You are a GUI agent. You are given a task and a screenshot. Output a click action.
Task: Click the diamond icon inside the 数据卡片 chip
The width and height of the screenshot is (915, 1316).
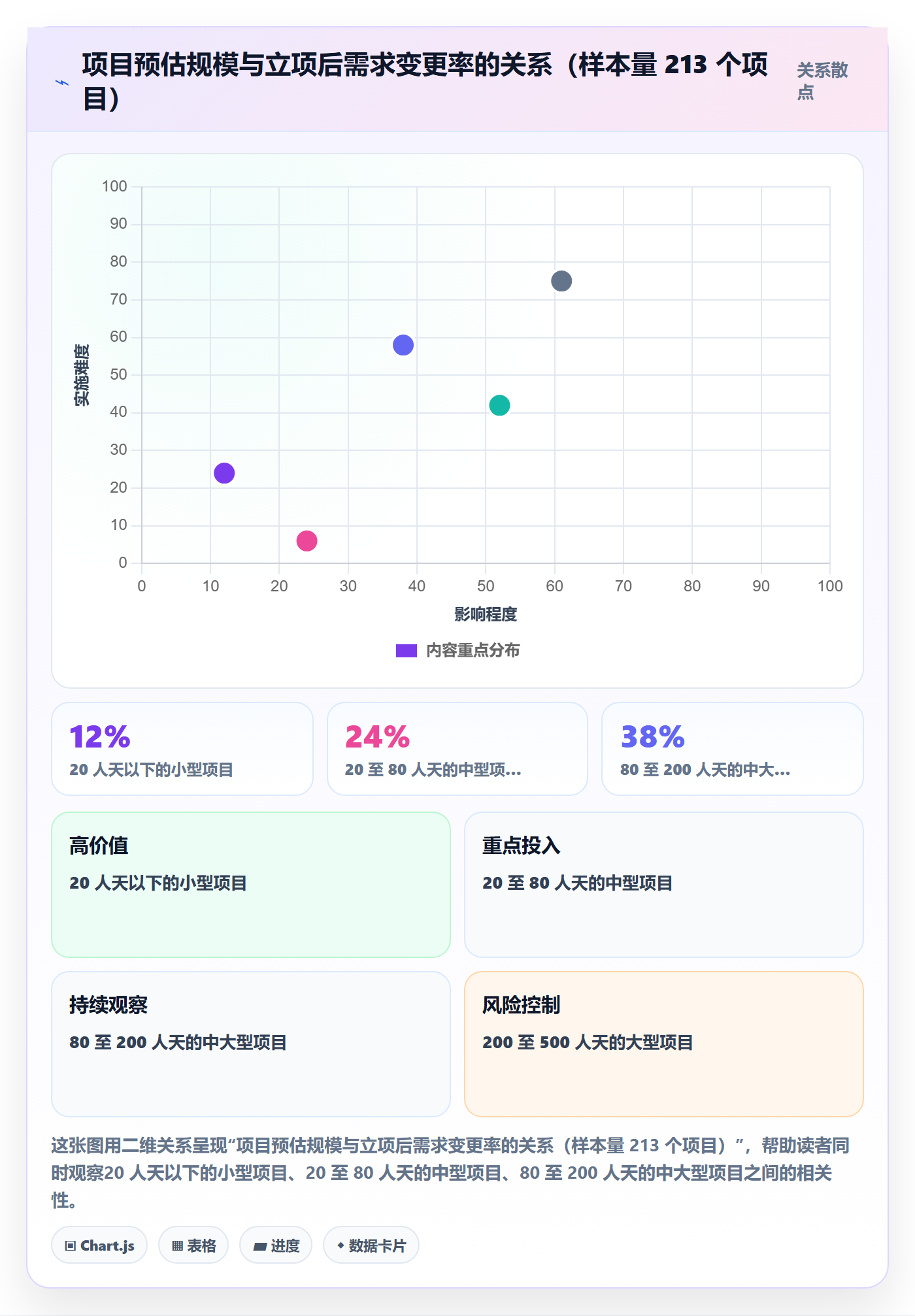[x=341, y=1245]
